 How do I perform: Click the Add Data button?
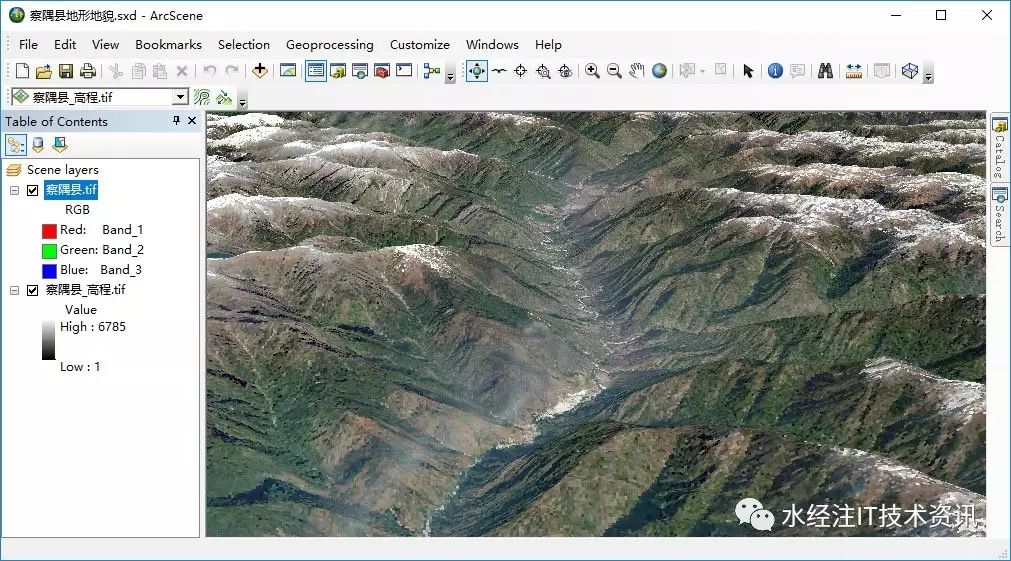260,71
